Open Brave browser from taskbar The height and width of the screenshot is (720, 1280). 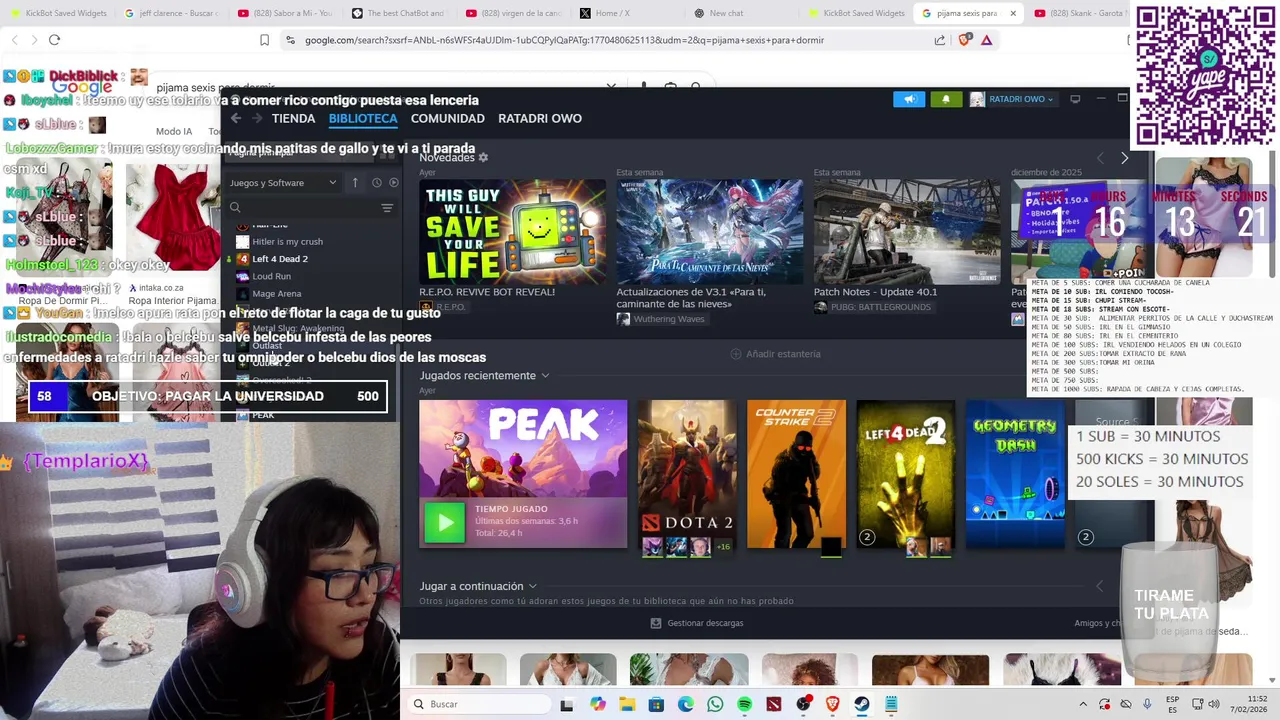point(833,704)
